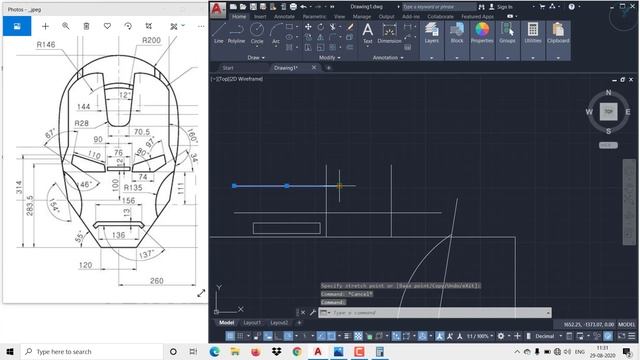The width and height of the screenshot is (640, 360).
Task: Select the Rotate tool in the Modify panel
Action: [321, 27]
